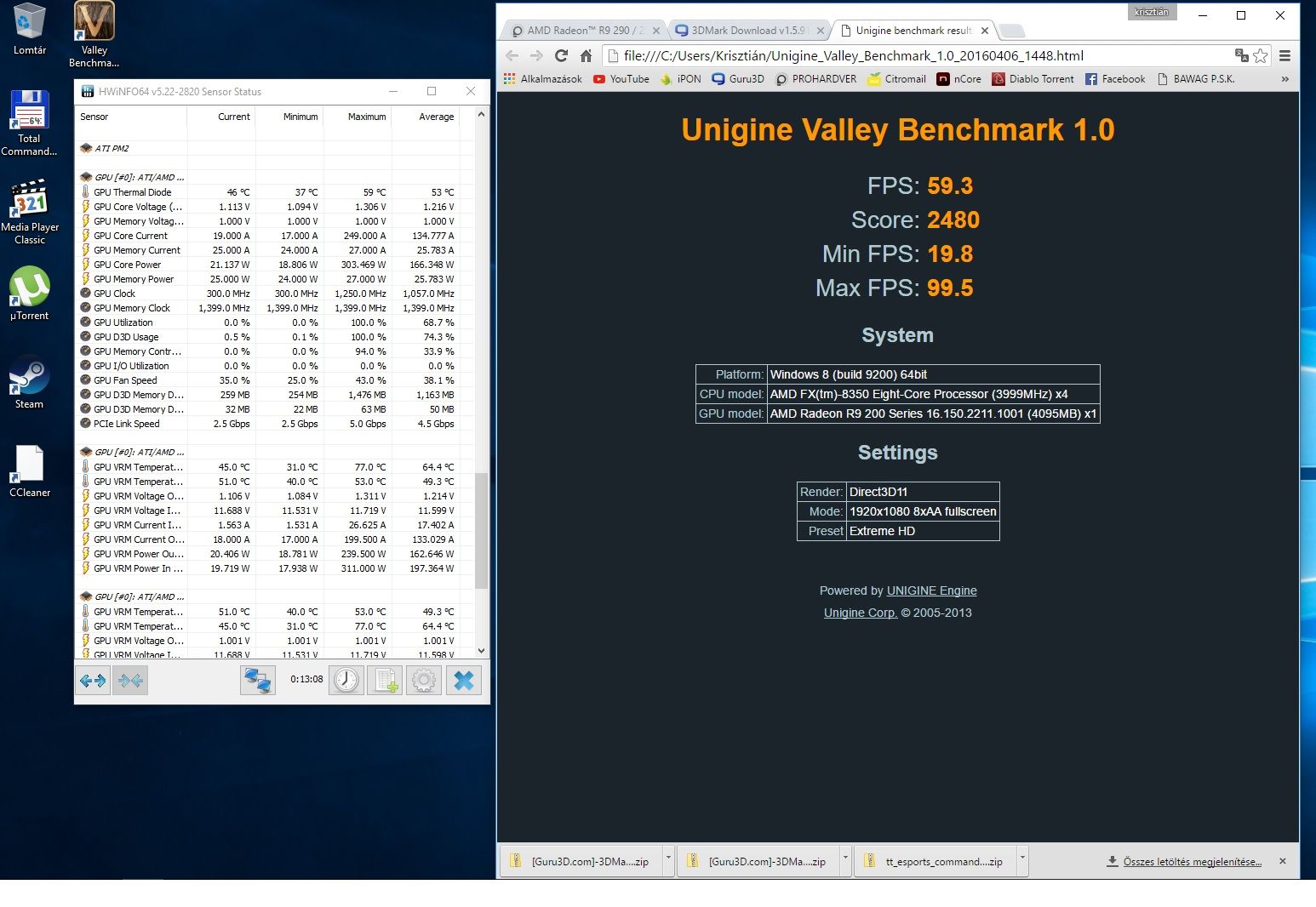This screenshot has width=1316, height=907.
Task: Click HWiNFO scrollbar up arrow
Action: point(481,114)
